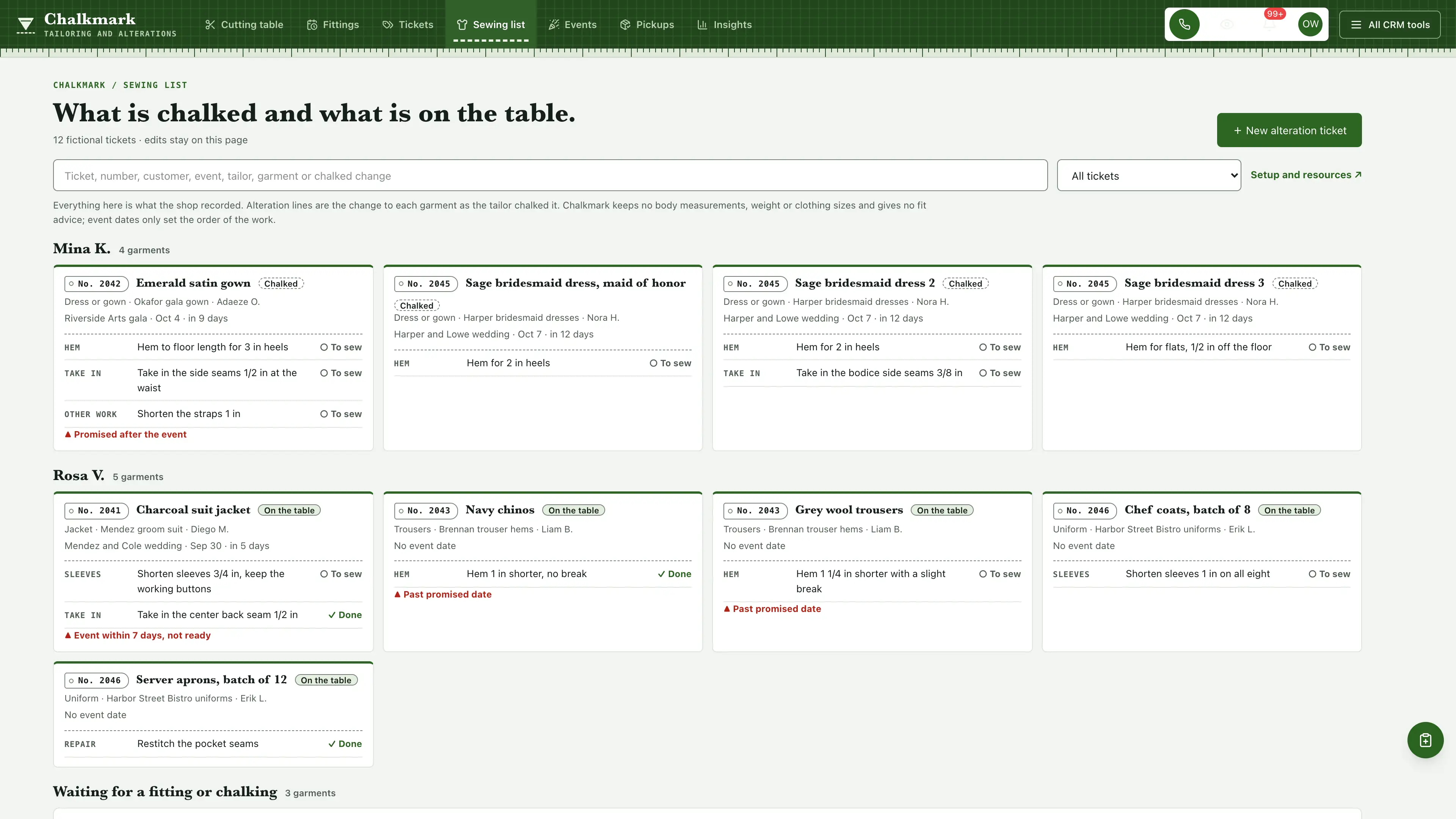The image size is (1456, 819).
Task: Expand the All CRM tools menu
Action: click(x=1390, y=24)
